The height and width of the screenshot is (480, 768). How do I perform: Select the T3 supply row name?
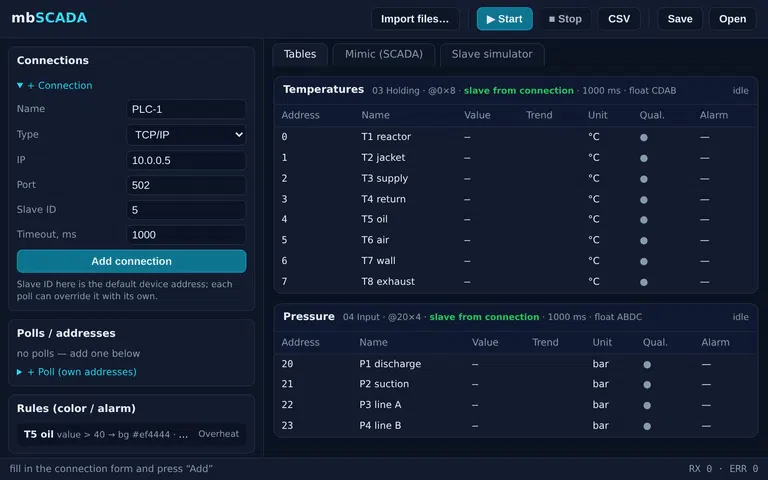384,178
